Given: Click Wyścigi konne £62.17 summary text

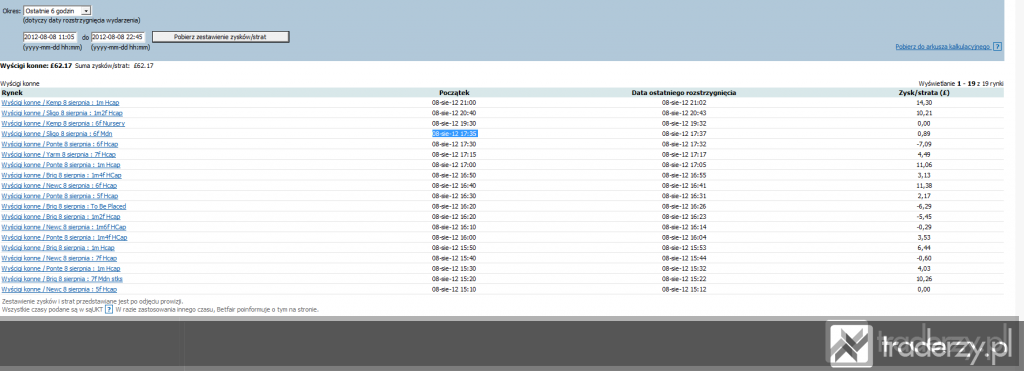Looking at the screenshot, I should tap(36, 66).
